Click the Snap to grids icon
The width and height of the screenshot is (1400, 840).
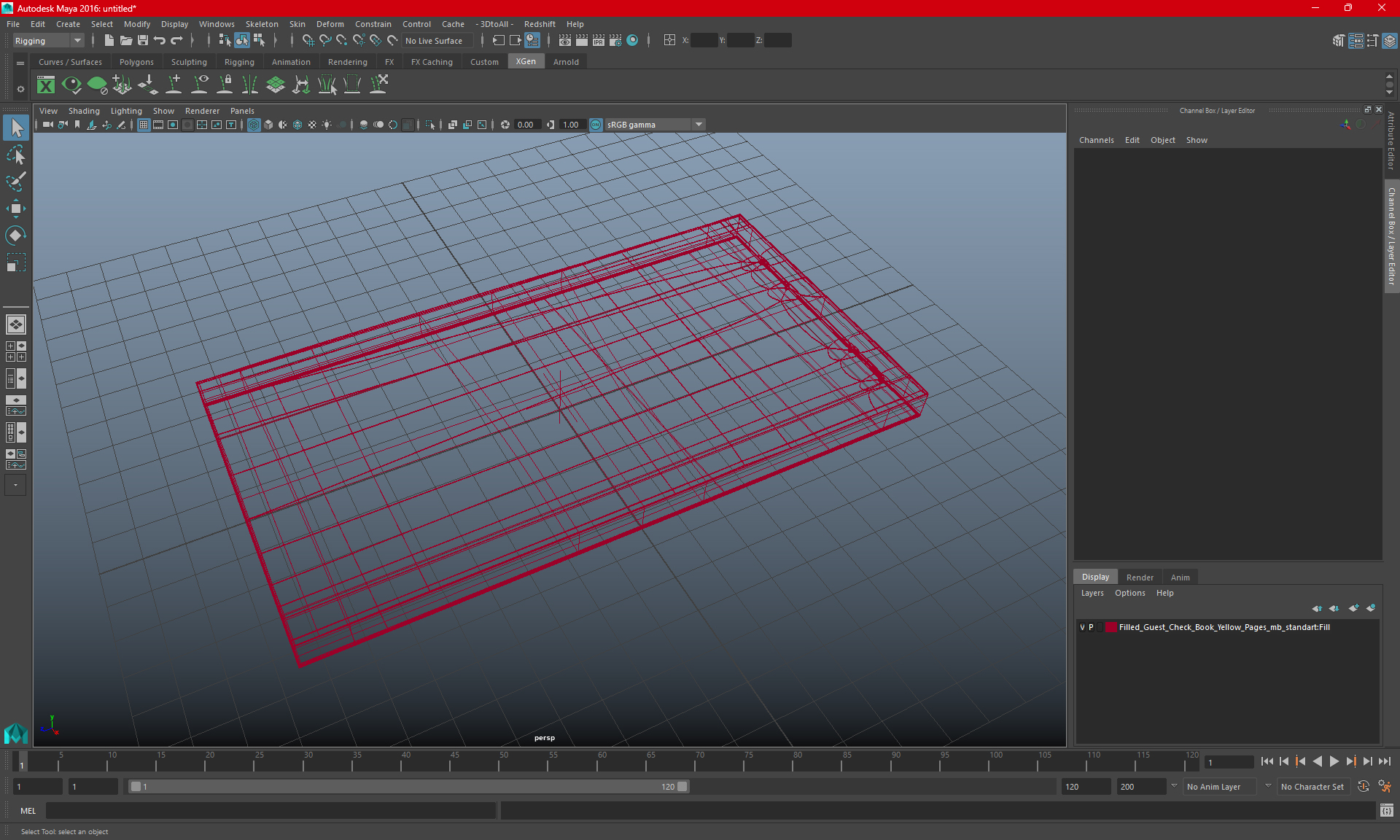[307, 40]
